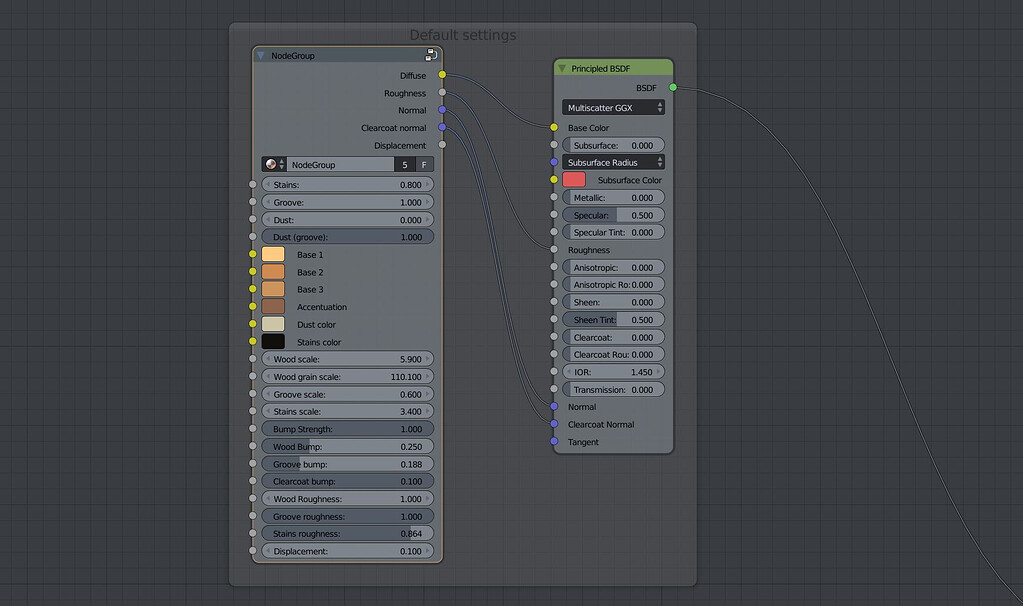Click the Sheen slider 0.000
The height and width of the screenshot is (606, 1023).
[x=613, y=302]
